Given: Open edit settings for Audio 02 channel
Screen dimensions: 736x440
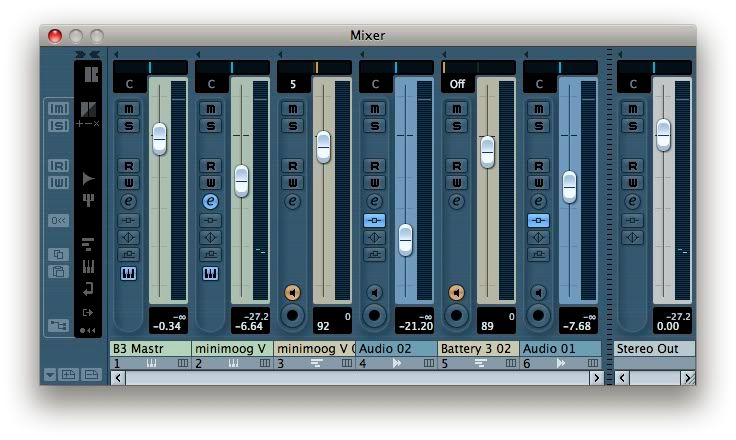Looking at the screenshot, I should point(375,201).
